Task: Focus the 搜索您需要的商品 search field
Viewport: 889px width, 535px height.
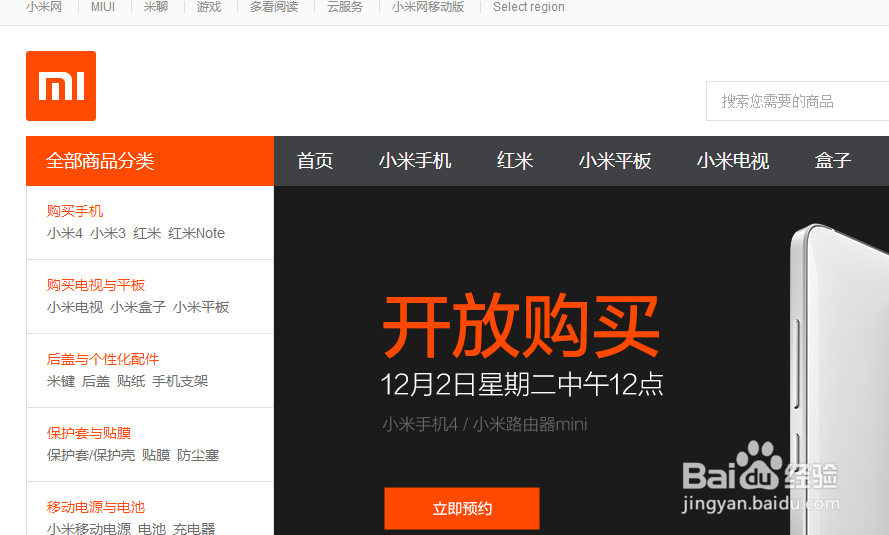Action: tap(797, 101)
